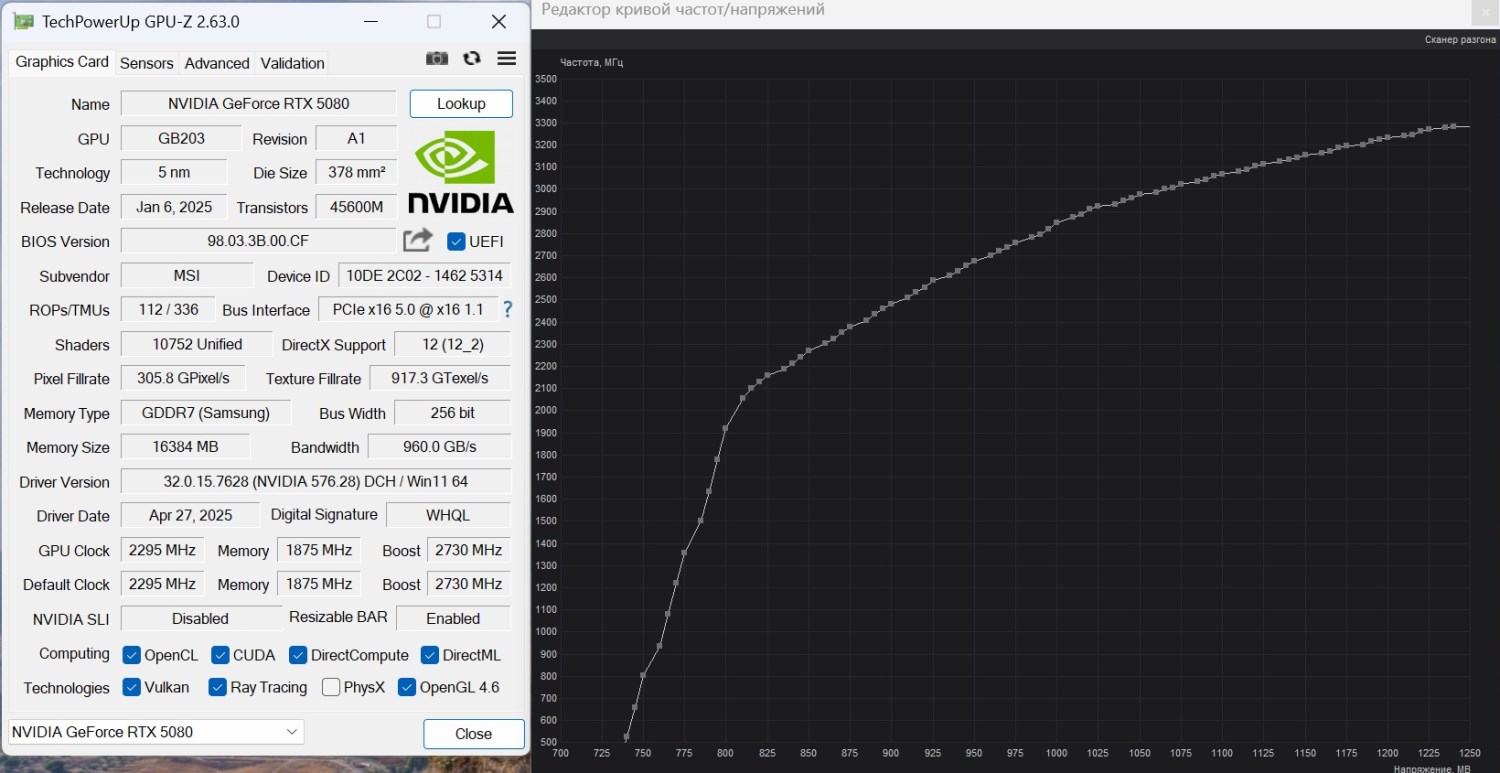The image size is (1500, 773).
Task: Click the Texture Fillrate value 917.3 GTexel/s
Action: point(440,378)
